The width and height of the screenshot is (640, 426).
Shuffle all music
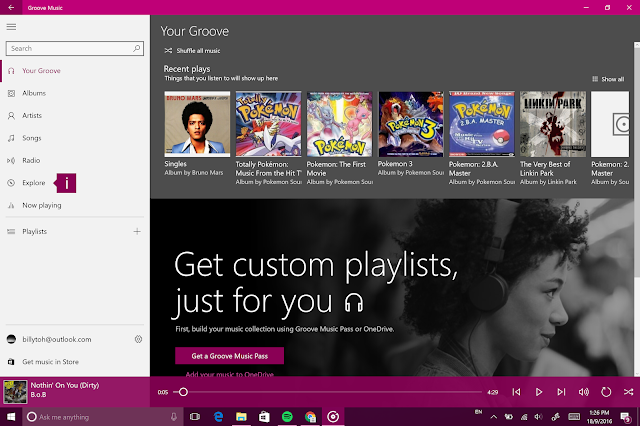click(192, 51)
